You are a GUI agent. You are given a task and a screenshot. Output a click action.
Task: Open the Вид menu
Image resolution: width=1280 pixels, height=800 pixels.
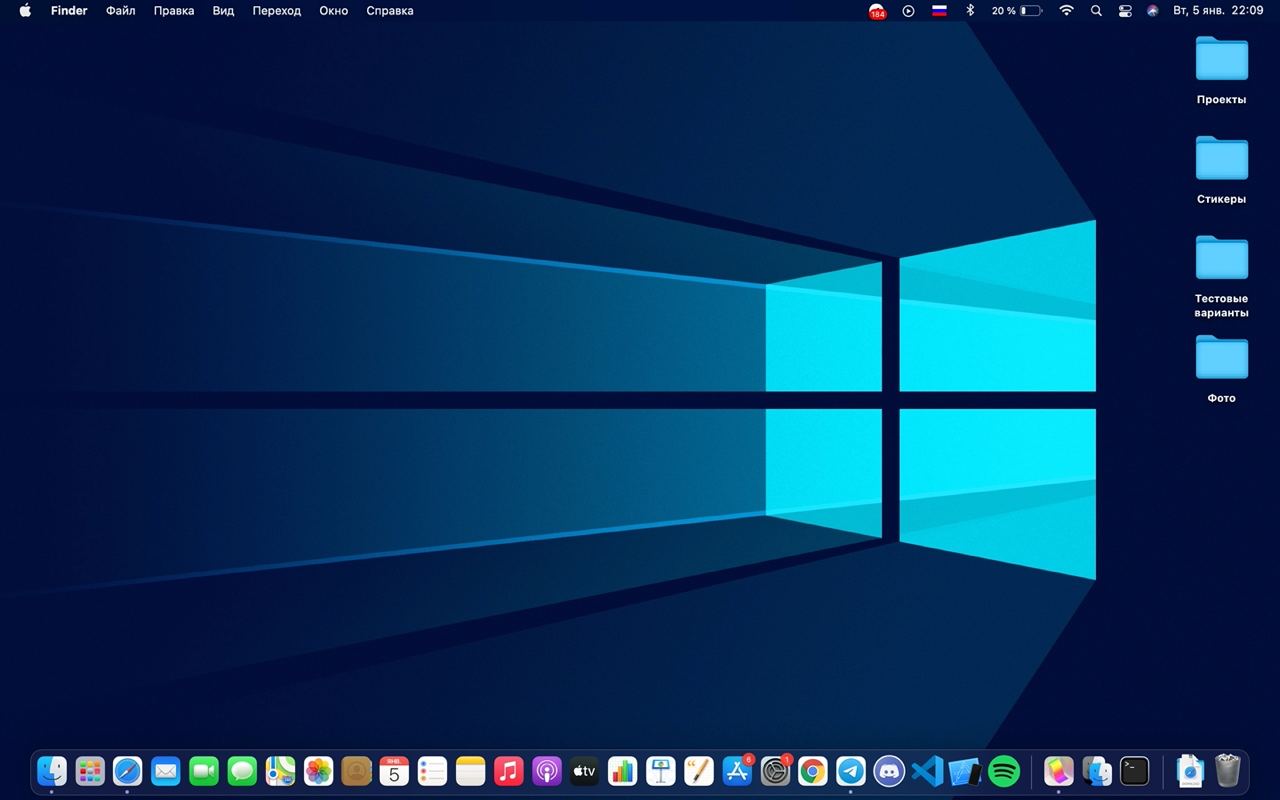coord(223,11)
